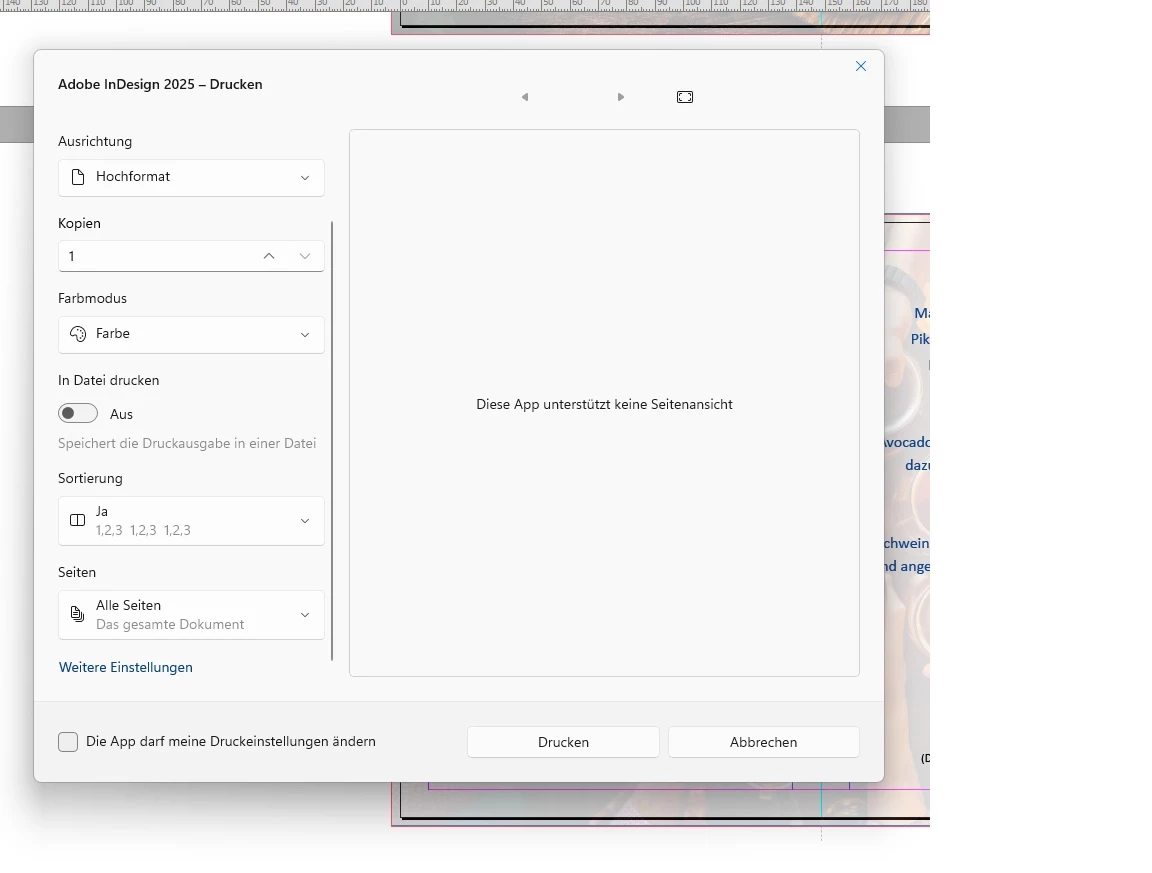
Task: Click the pages icon beside Alle Seiten
Action: (x=77, y=614)
